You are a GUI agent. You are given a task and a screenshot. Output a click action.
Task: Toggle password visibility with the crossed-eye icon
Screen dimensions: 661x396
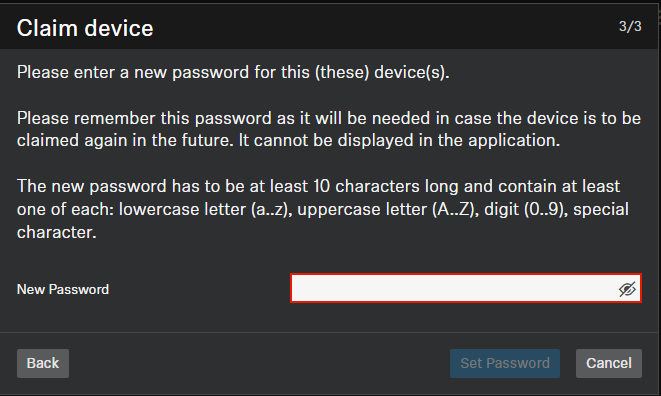627,289
